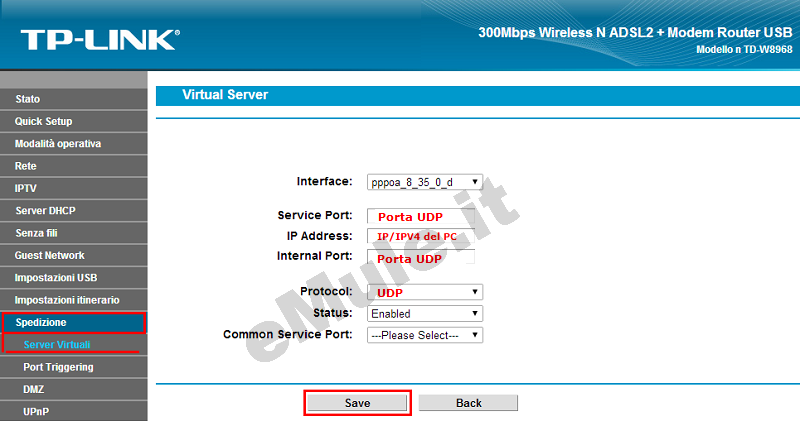Click the Interface label

324,182
